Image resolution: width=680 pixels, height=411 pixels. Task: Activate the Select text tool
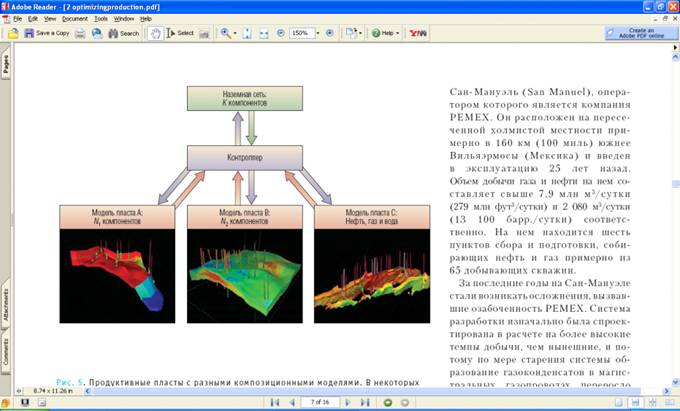click(x=180, y=33)
